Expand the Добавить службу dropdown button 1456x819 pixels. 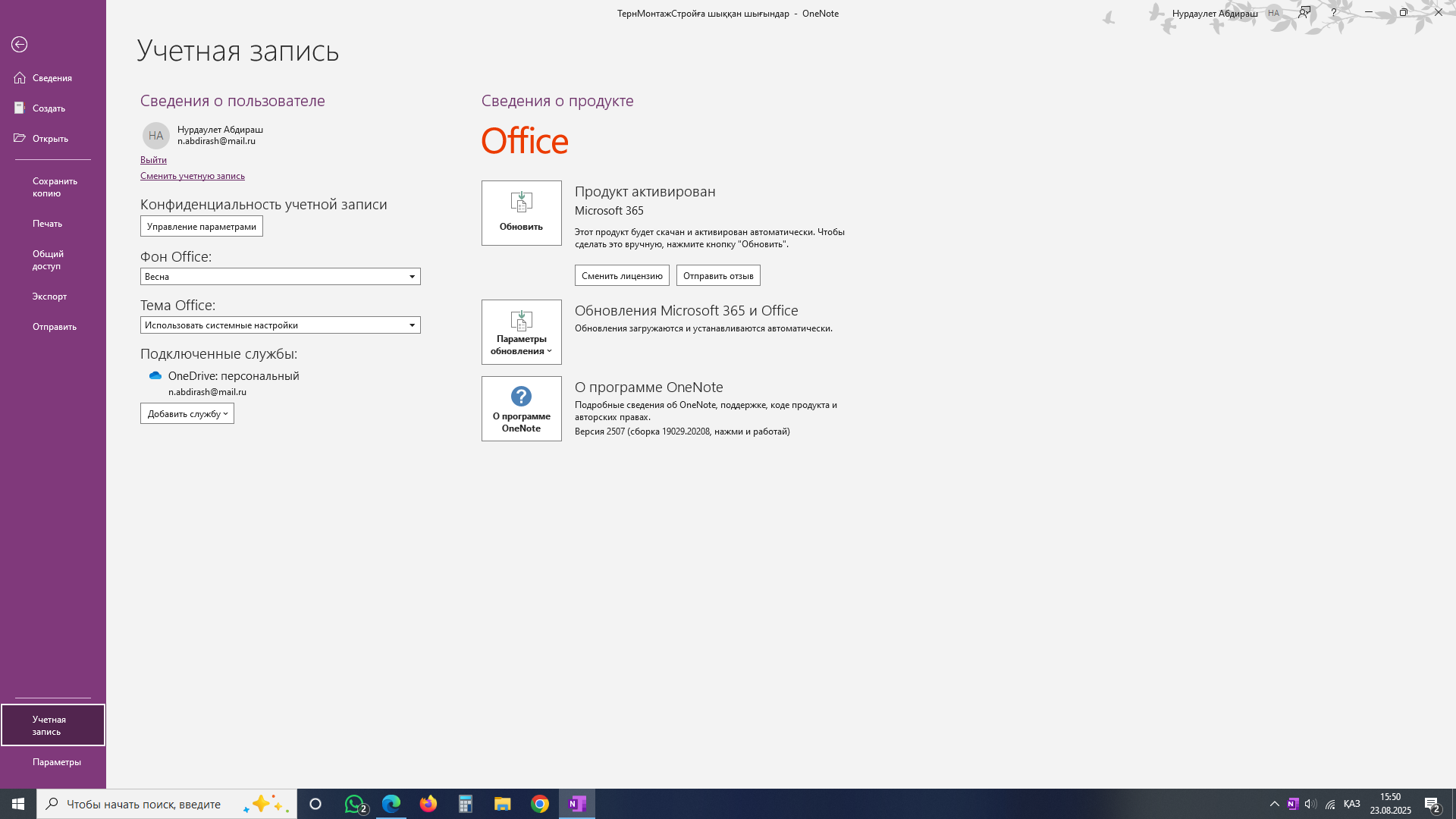(x=187, y=414)
